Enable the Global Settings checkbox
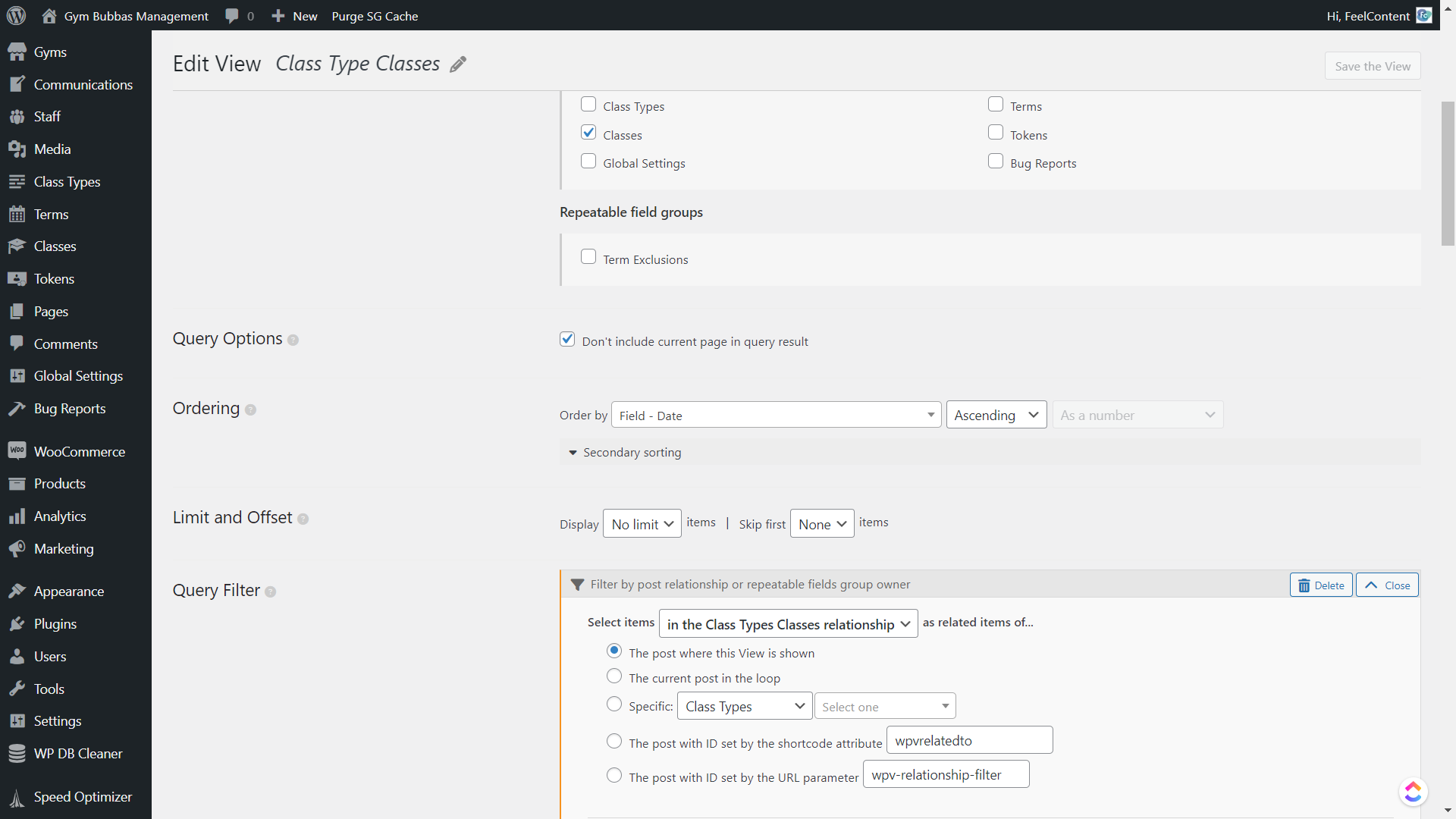 588,162
